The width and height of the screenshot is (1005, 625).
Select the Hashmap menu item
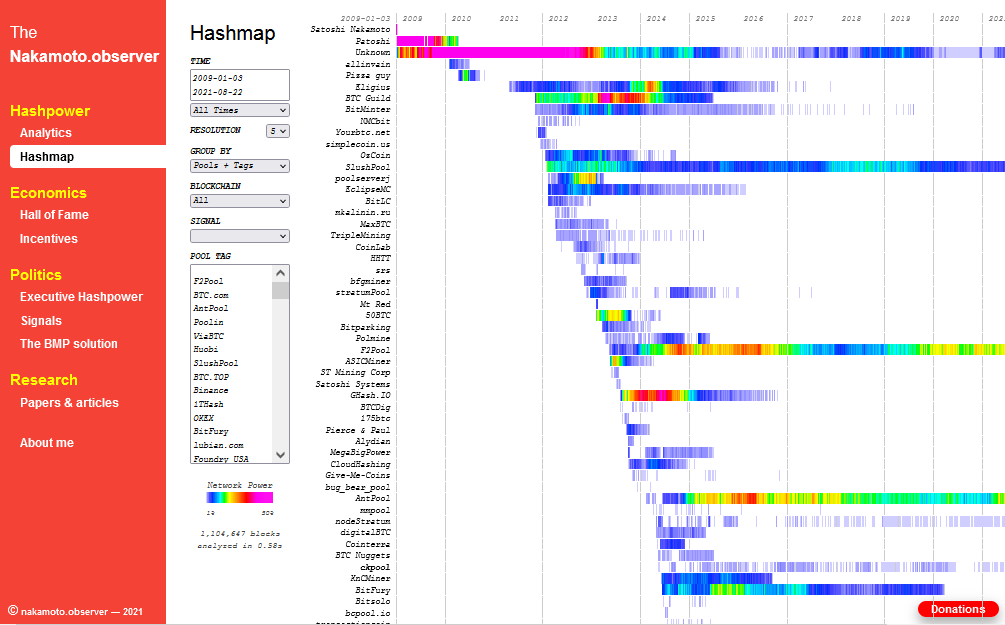88,156
